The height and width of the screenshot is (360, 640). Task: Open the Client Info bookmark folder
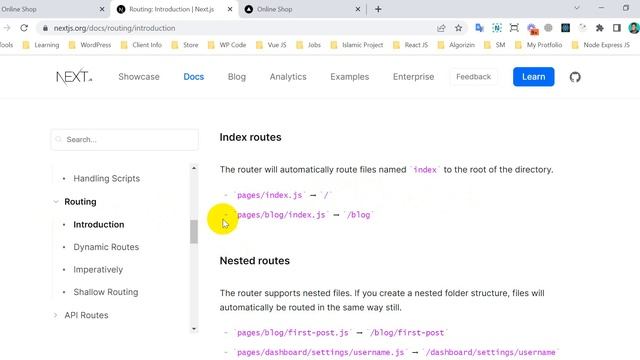(x=141, y=45)
